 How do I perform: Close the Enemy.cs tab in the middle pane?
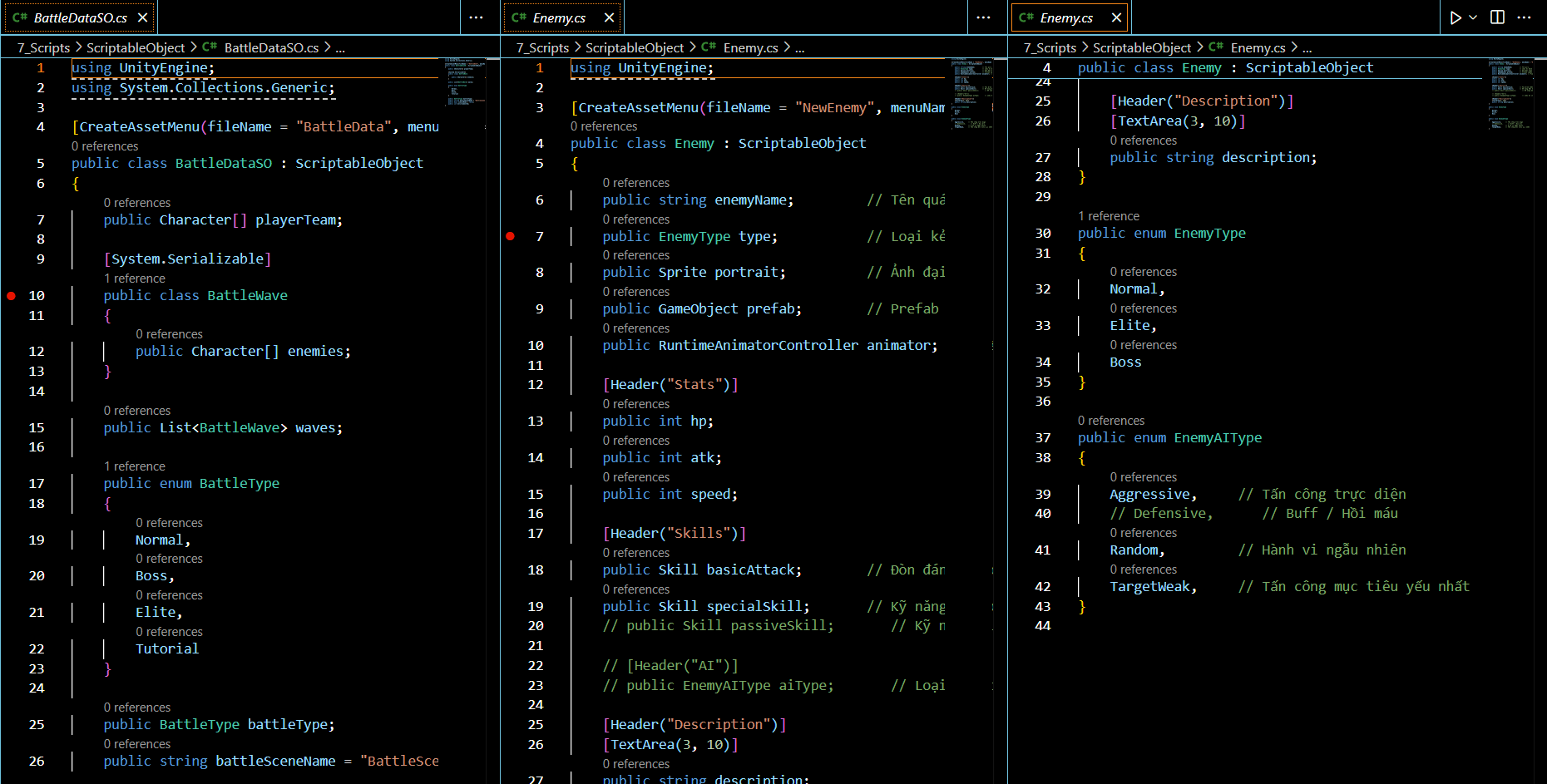click(609, 17)
